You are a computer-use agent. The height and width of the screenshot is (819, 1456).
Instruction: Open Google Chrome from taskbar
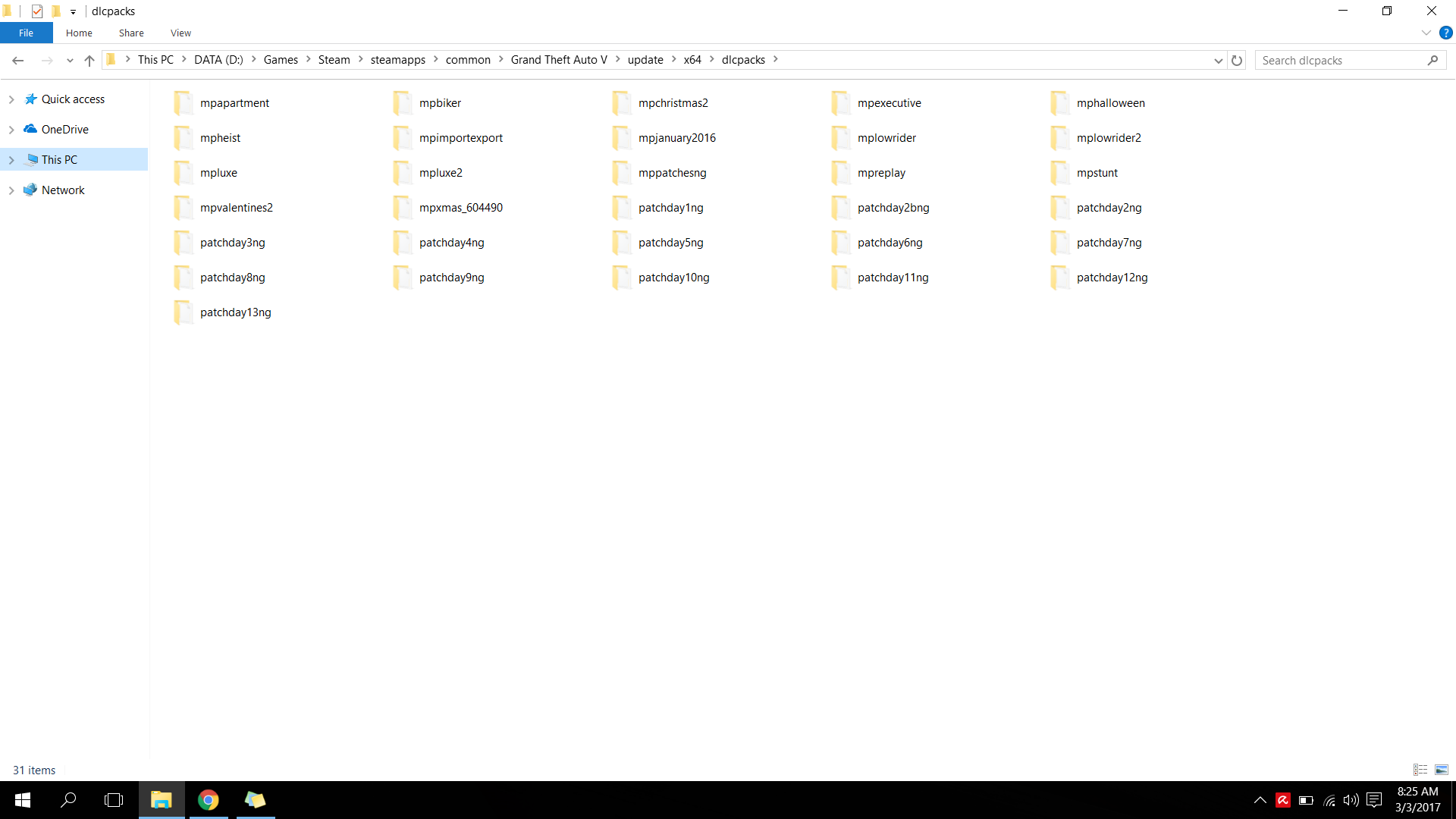pos(208,800)
